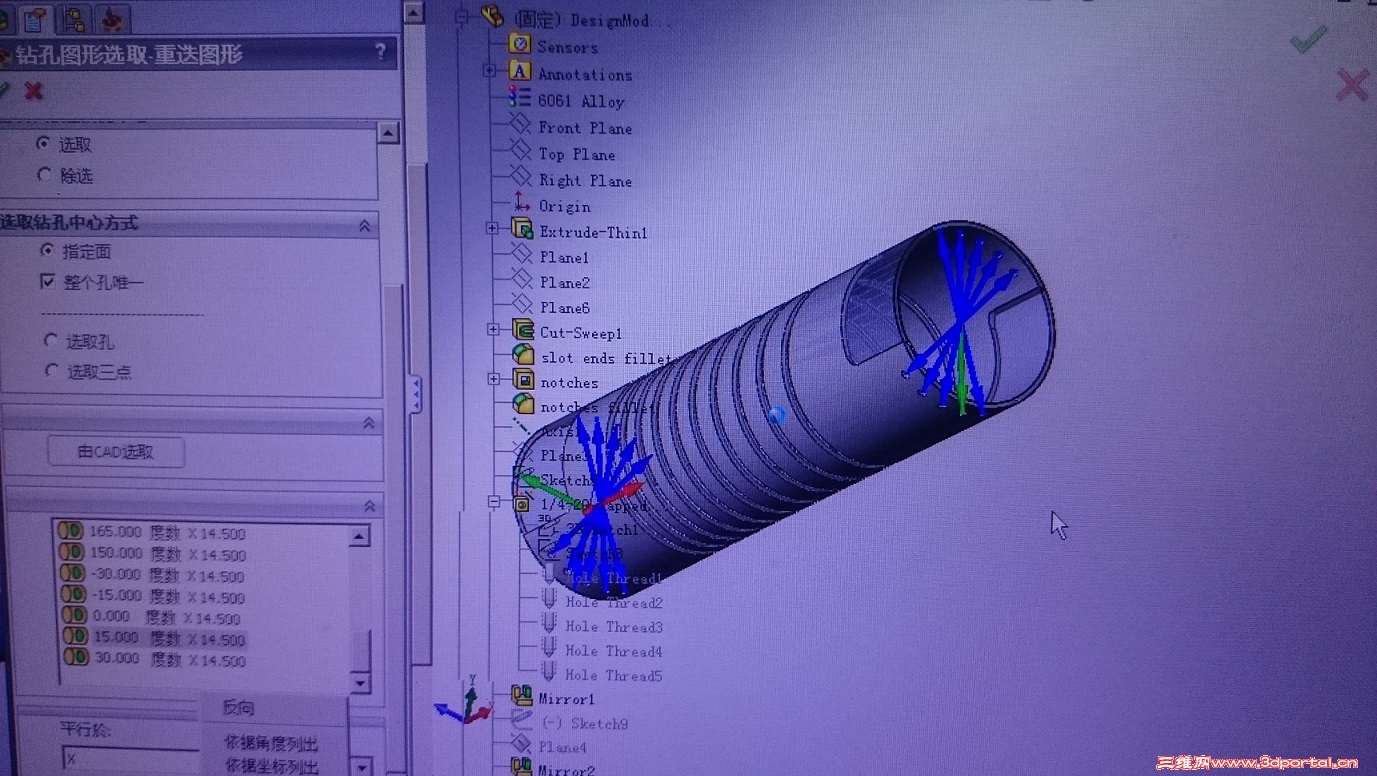1377x776 pixels.
Task: Click the (-) Sketch9 icon
Action: click(x=521, y=720)
